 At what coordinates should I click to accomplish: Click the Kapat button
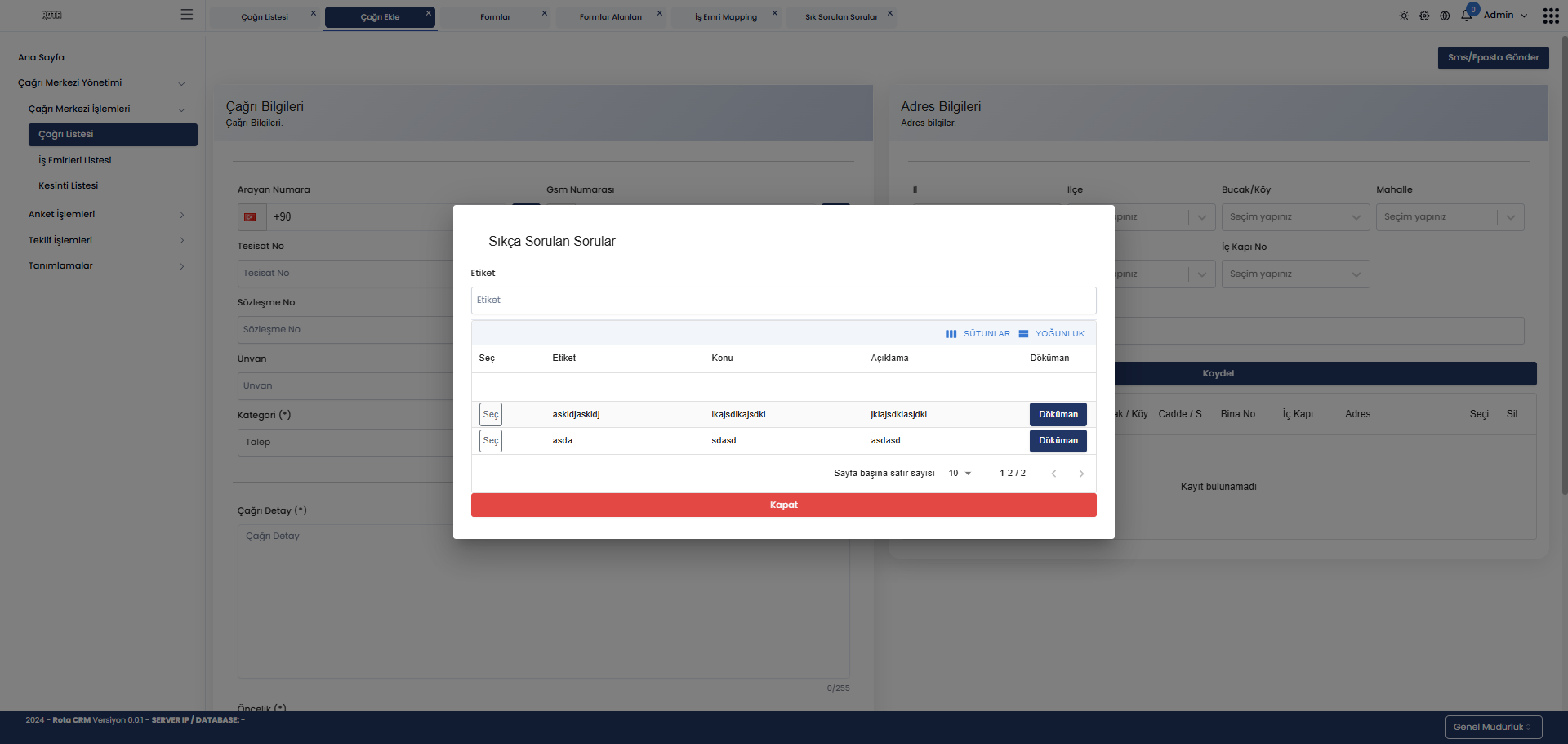783,505
